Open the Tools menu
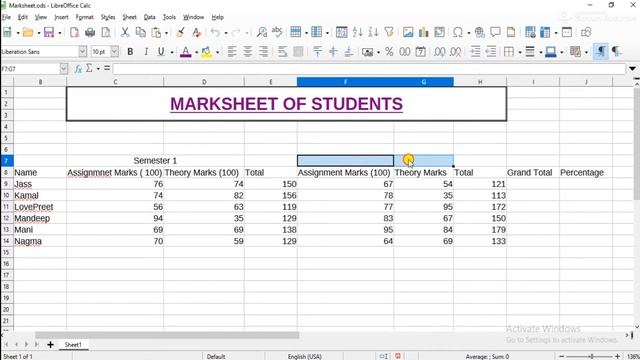 coord(169,17)
